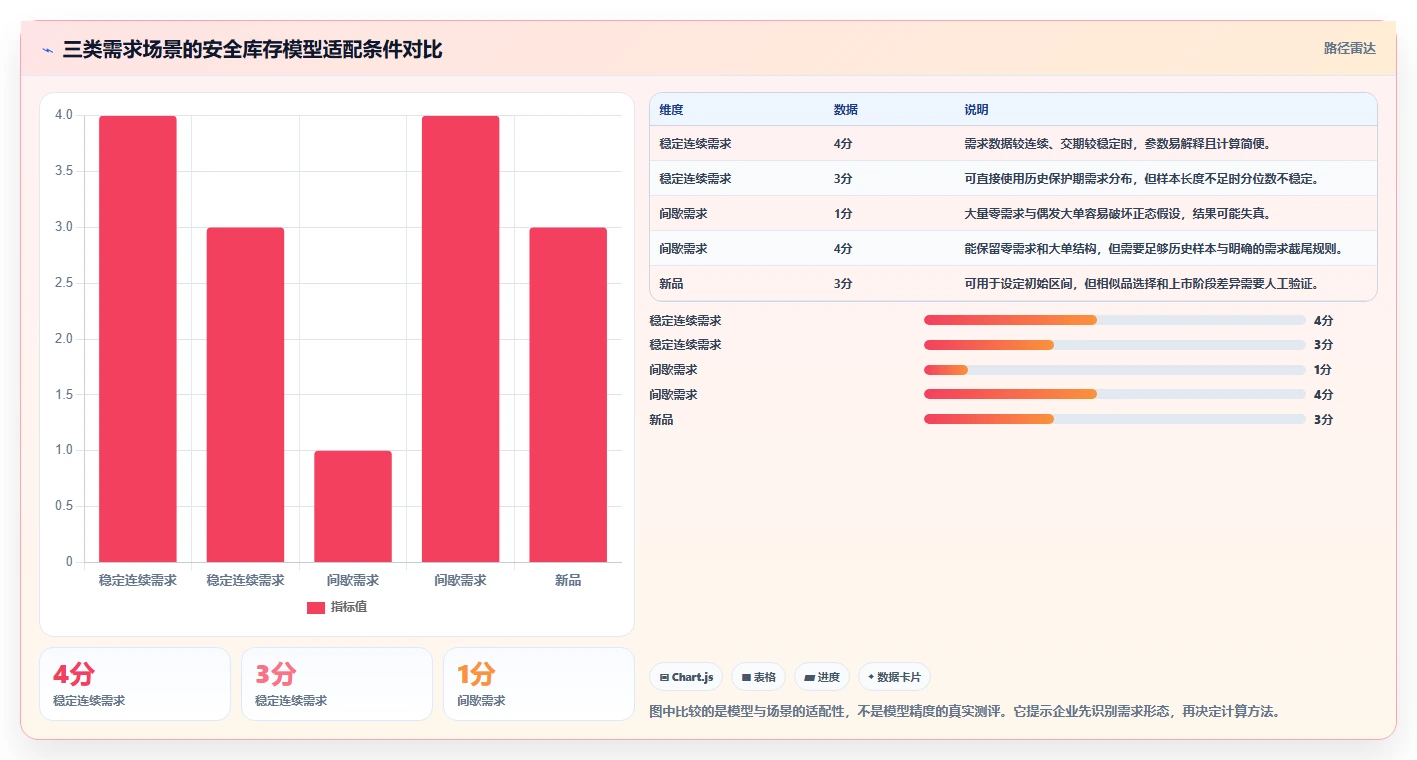Viewport: 1417px width, 760px height.
Task: Click the 新品 cell in the table
Action: pyautogui.click(x=672, y=284)
